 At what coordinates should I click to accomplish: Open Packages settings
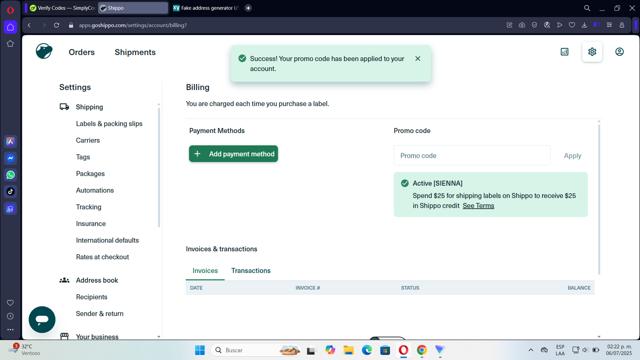(x=90, y=174)
